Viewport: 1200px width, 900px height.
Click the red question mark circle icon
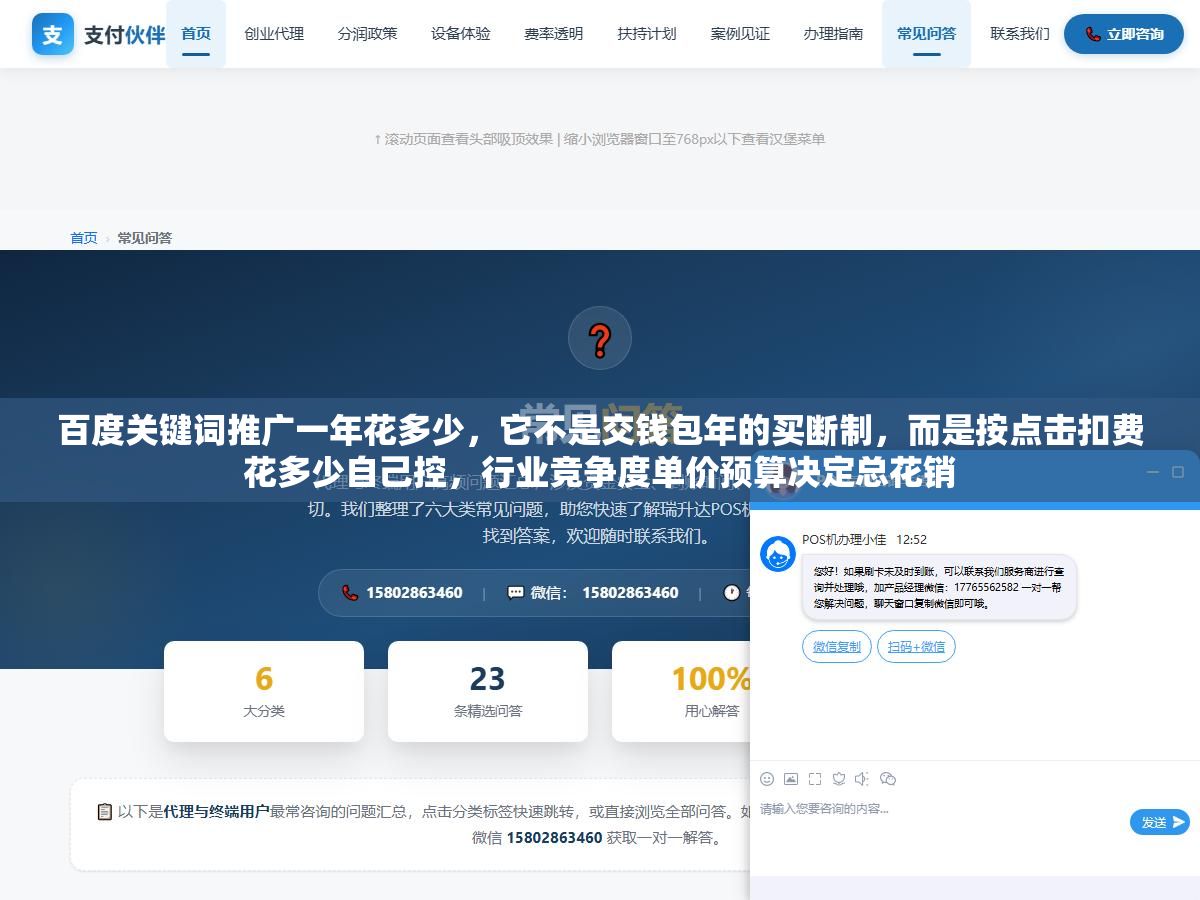600,338
